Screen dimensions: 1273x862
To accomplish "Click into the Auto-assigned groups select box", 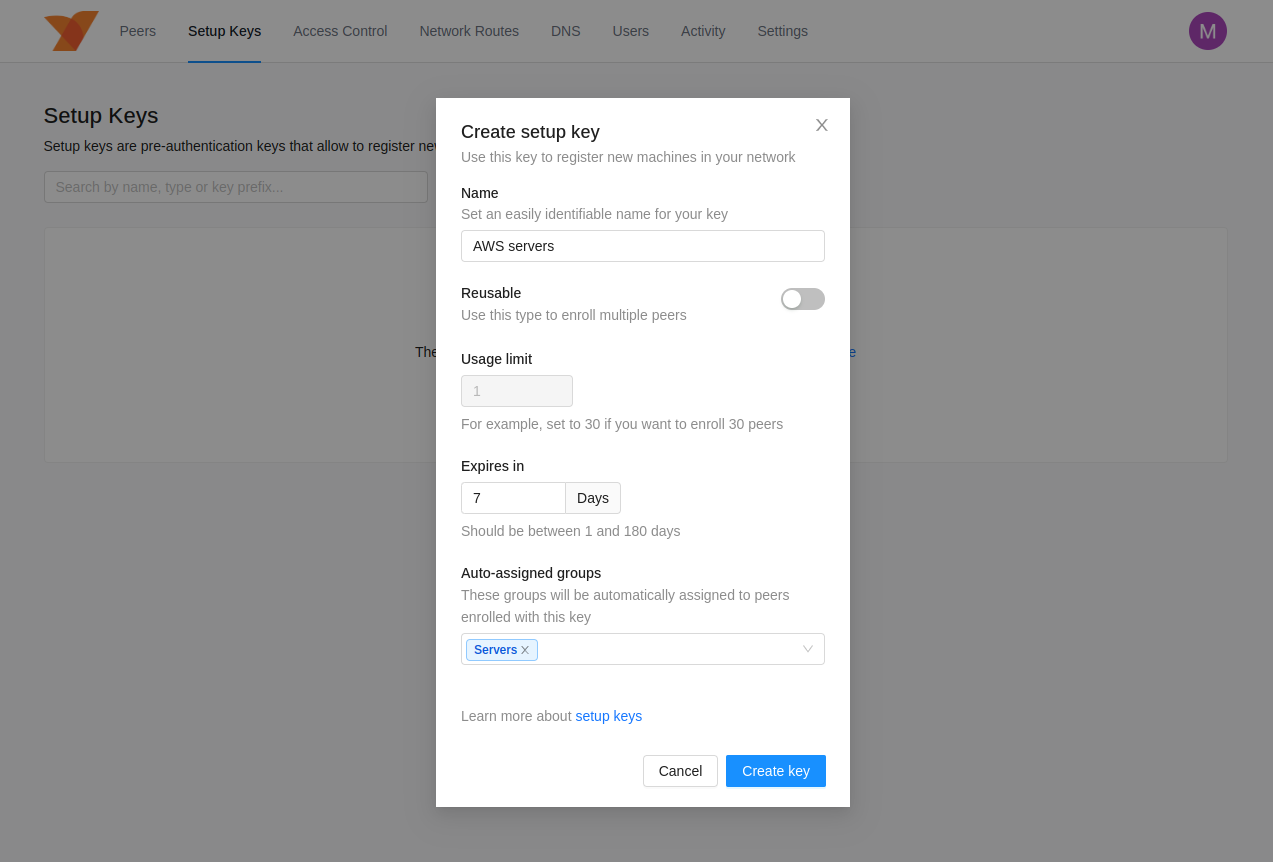I will (x=670, y=649).
